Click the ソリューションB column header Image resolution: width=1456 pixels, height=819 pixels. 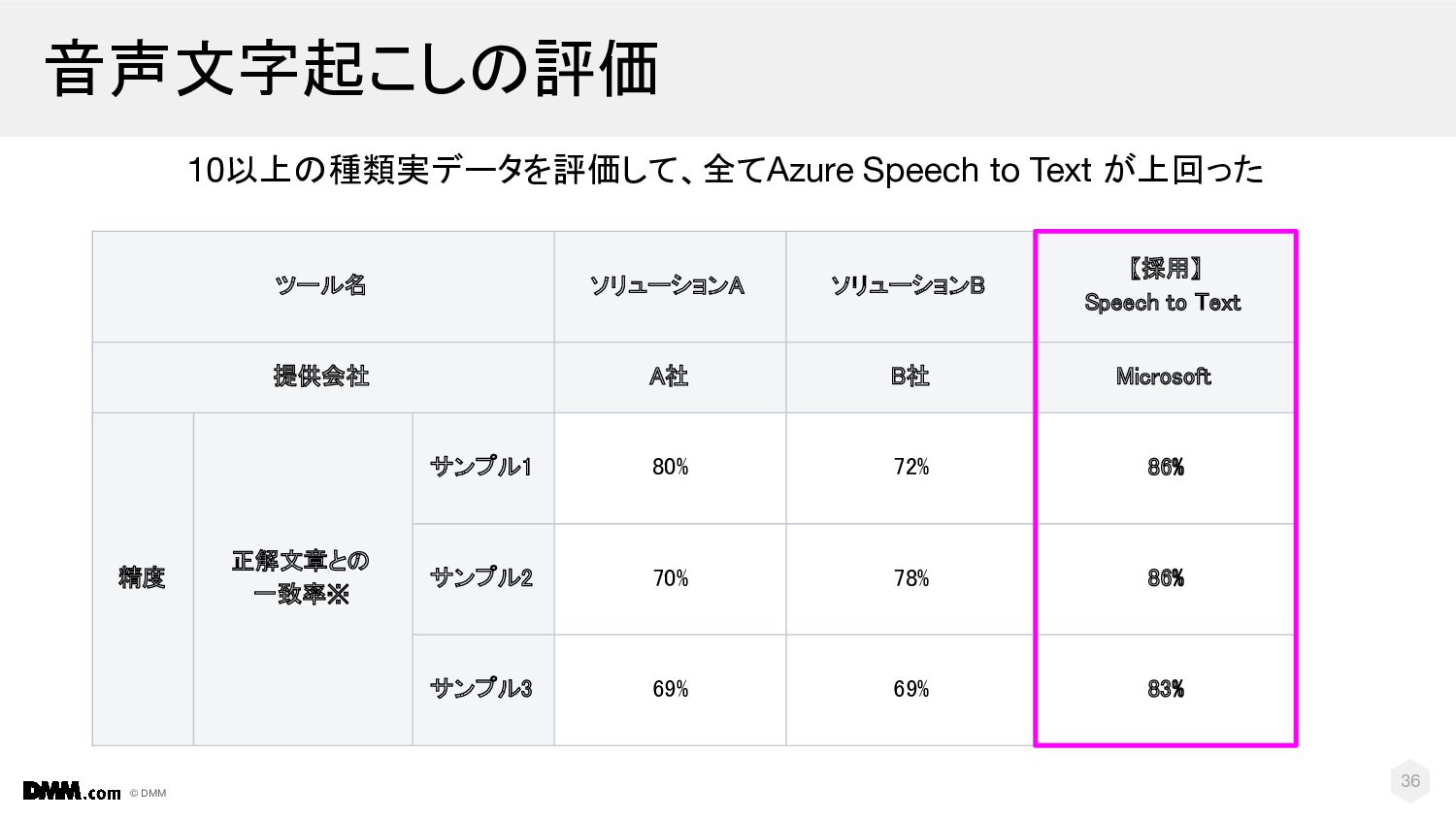click(910, 286)
